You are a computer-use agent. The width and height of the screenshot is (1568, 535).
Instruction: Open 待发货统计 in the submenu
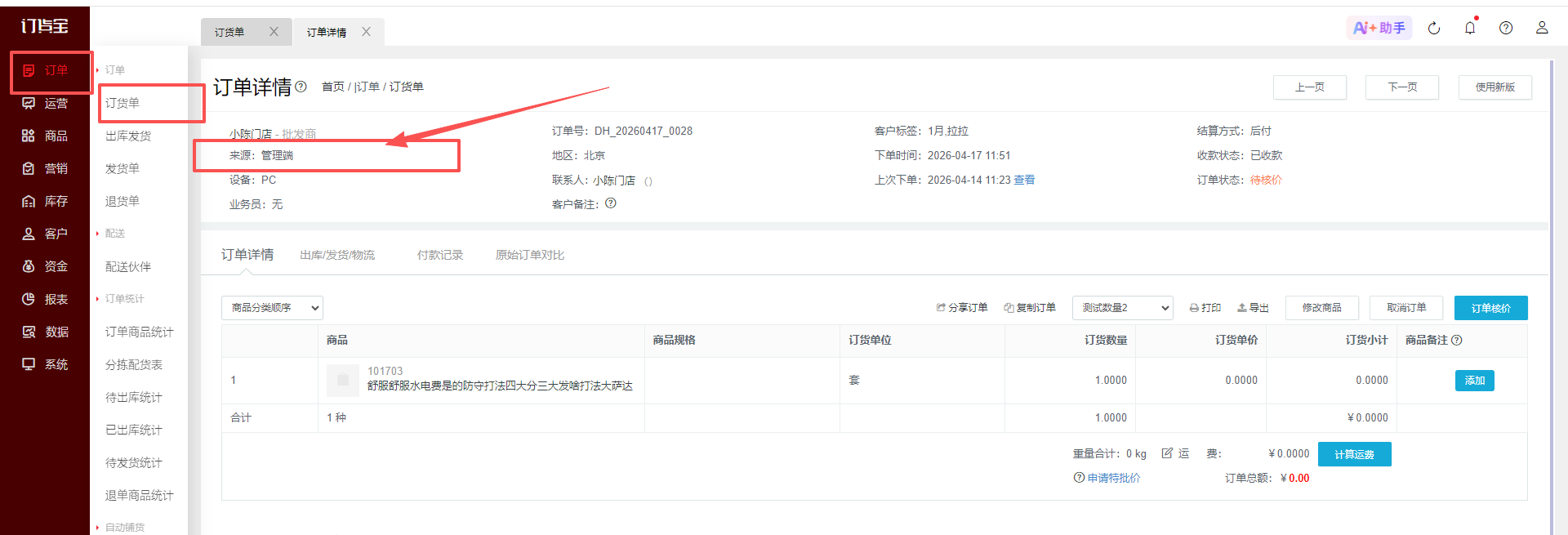[134, 463]
